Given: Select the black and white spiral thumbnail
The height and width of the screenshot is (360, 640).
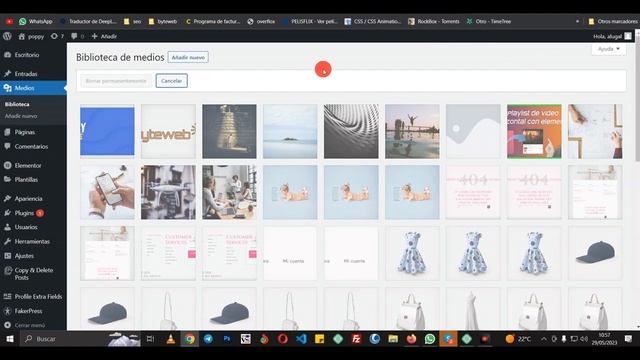Looking at the screenshot, I should (351, 131).
